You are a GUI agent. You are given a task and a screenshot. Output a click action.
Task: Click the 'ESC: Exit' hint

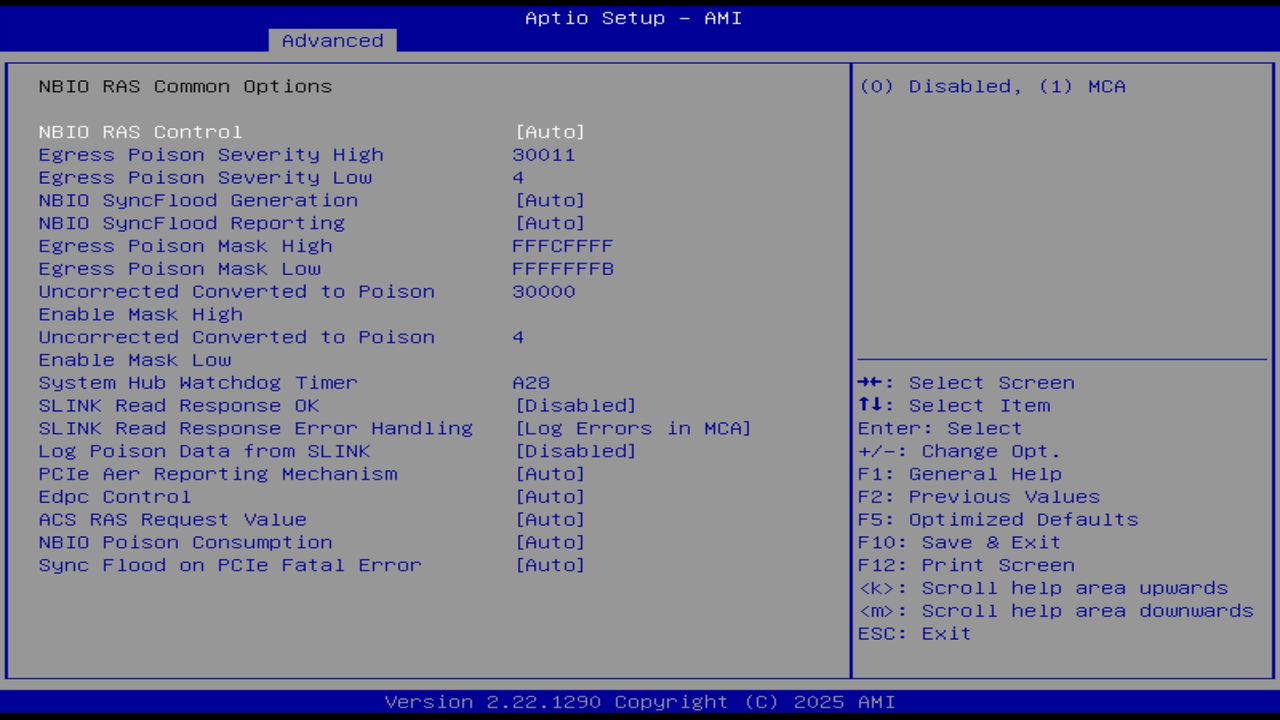(915, 634)
